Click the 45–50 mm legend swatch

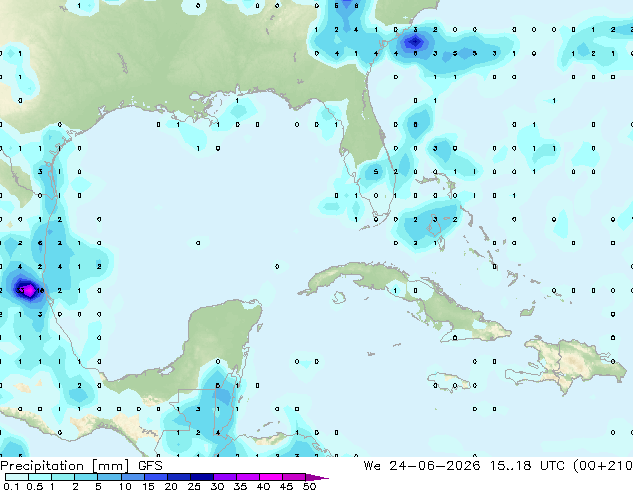[x=294, y=477]
